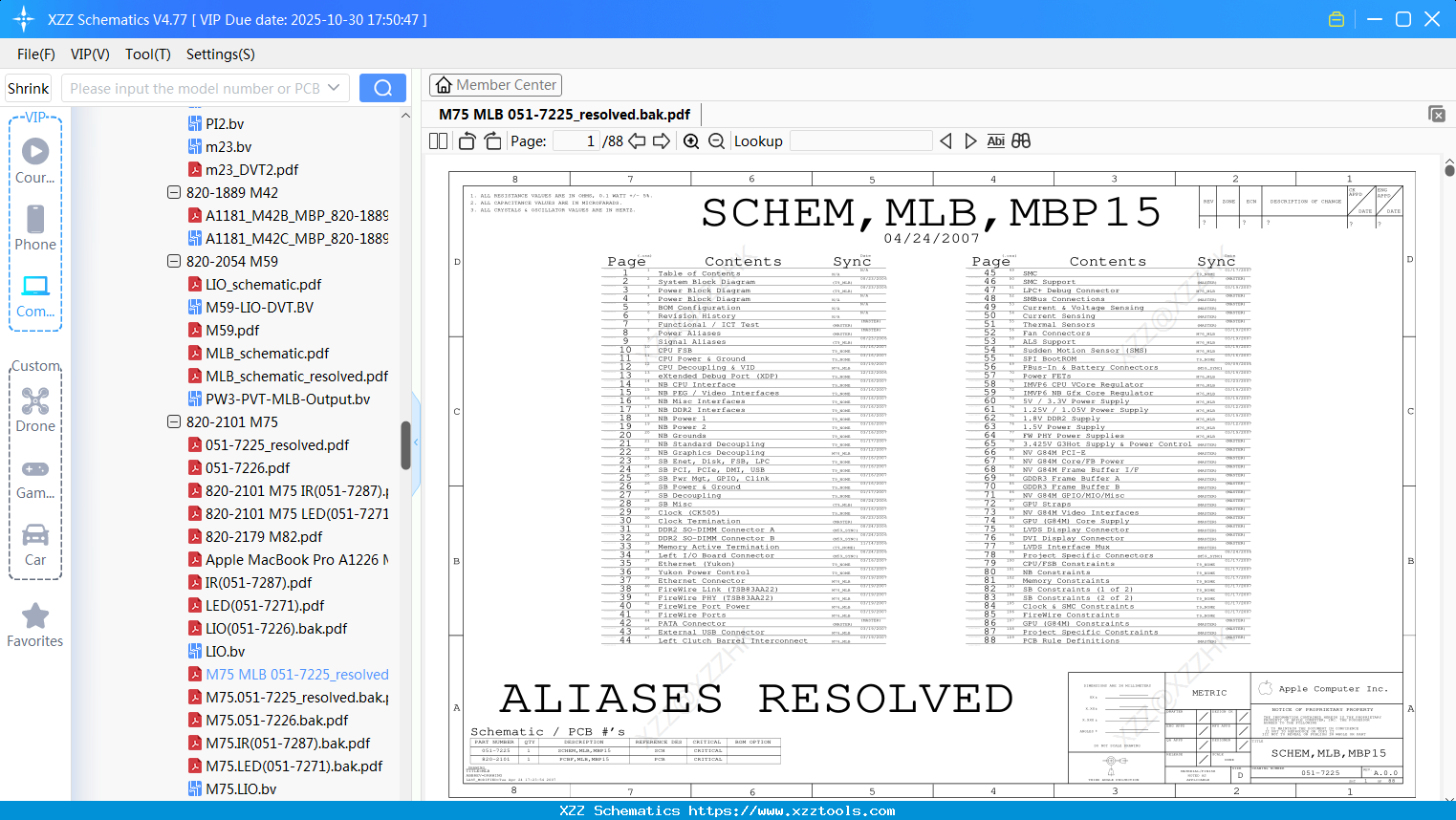Select the Phone category icon

tap(35, 228)
